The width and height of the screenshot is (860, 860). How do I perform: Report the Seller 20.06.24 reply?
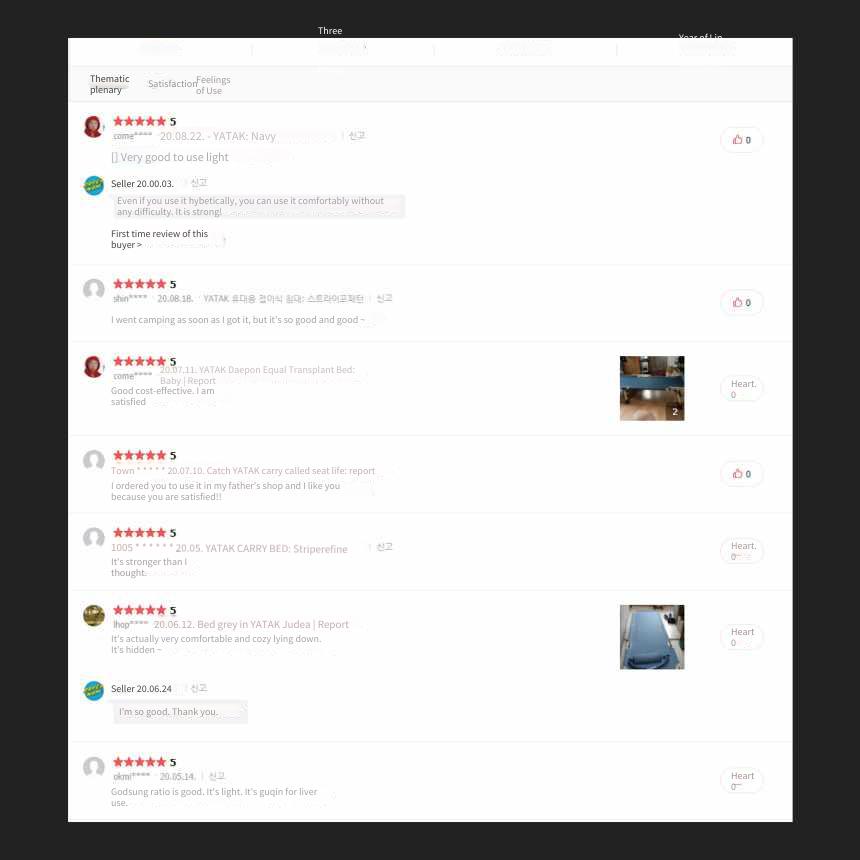[199, 688]
